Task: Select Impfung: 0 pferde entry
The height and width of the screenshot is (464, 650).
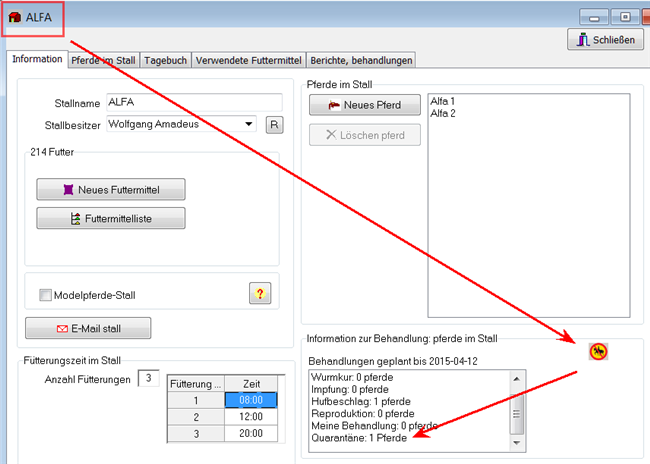Action: (x=349, y=389)
